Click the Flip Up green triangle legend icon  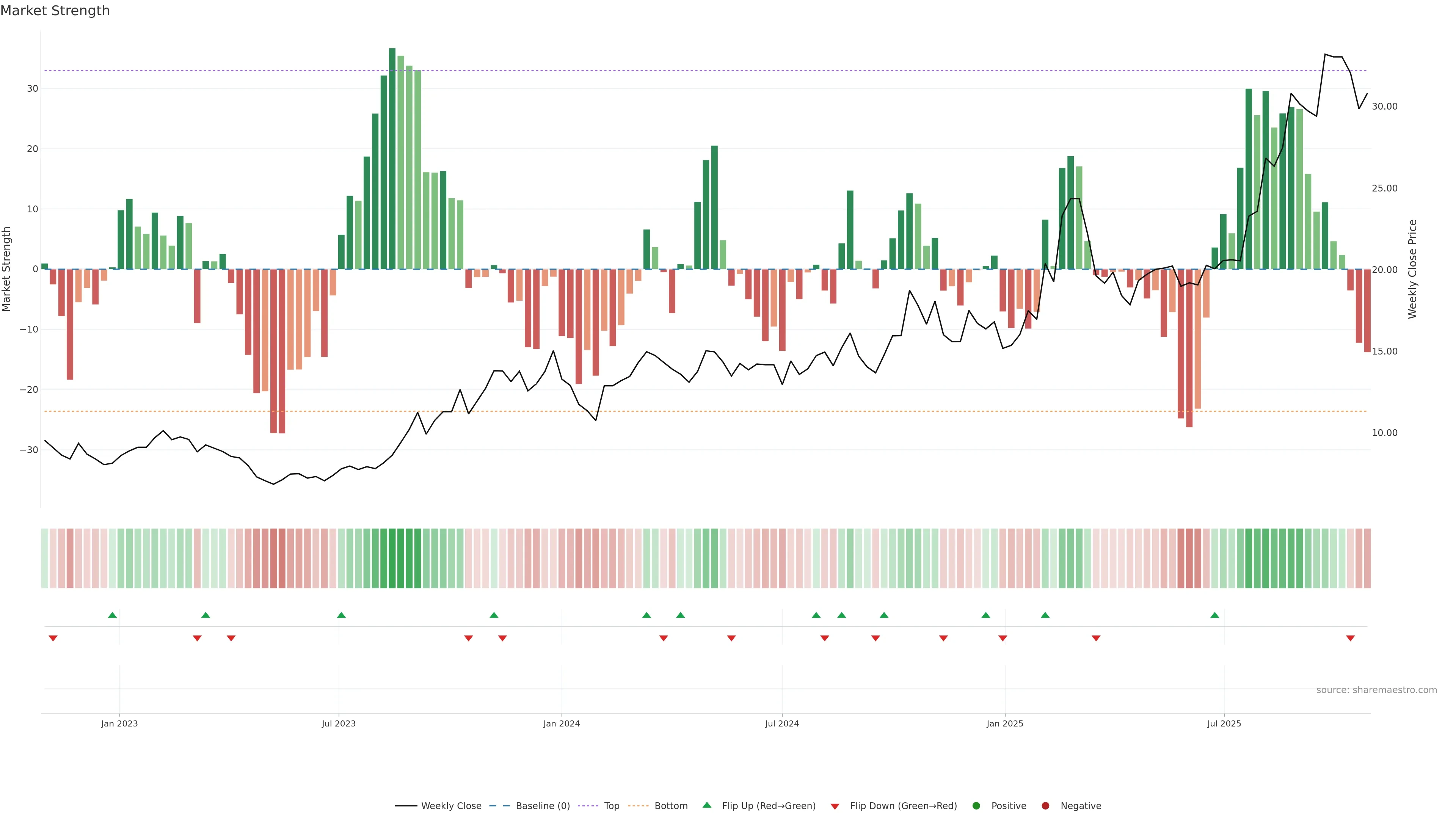point(706,805)
